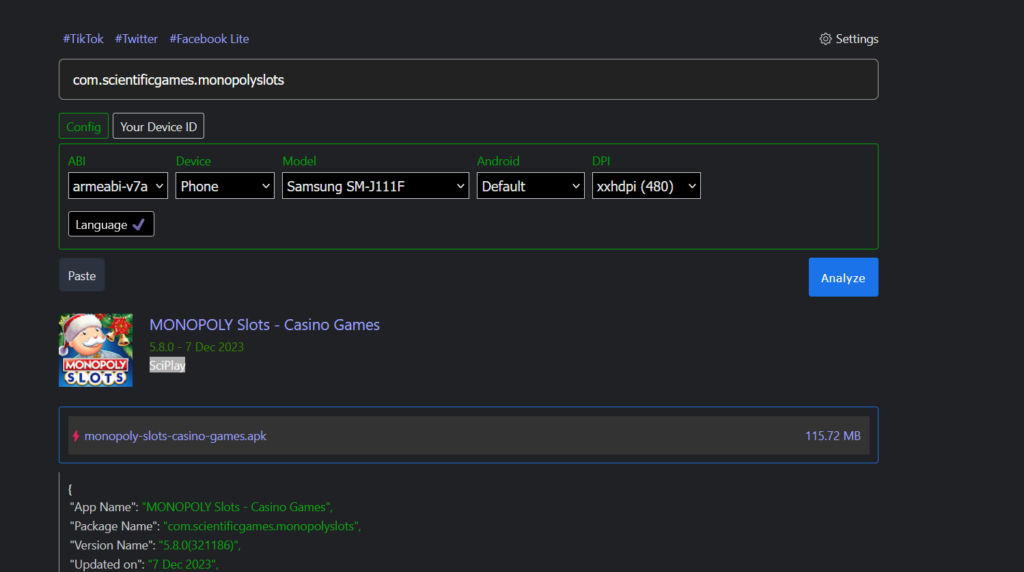Open the Device Phone dropdown
The width and height of the screenshot is (1024, 572).
pos(225,186)
